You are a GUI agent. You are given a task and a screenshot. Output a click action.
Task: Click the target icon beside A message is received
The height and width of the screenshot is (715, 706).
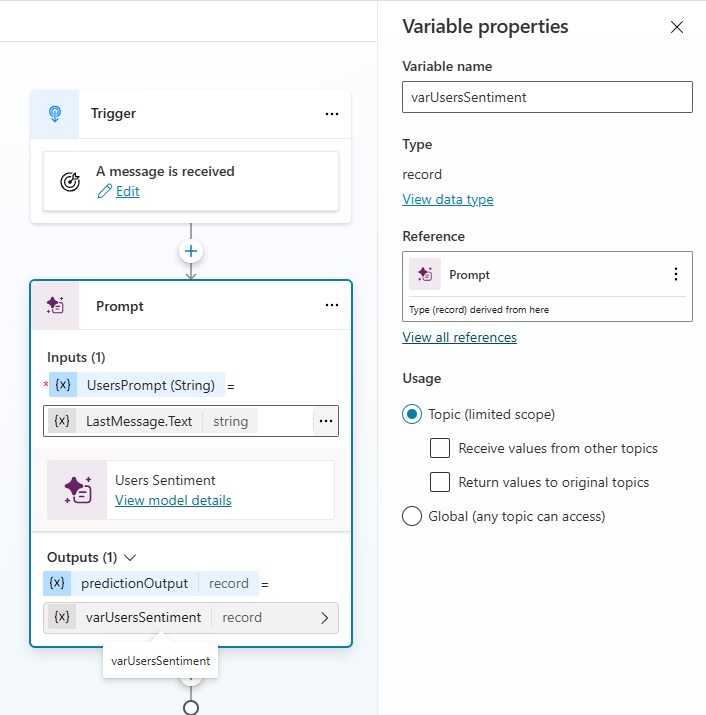coord(70,182)
